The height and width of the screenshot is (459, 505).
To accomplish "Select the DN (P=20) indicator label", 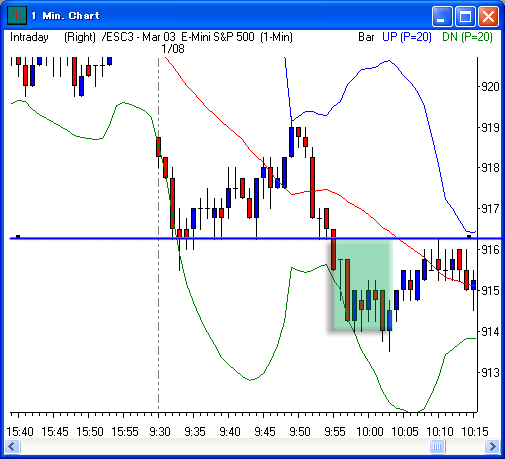I will coord(467,37).
